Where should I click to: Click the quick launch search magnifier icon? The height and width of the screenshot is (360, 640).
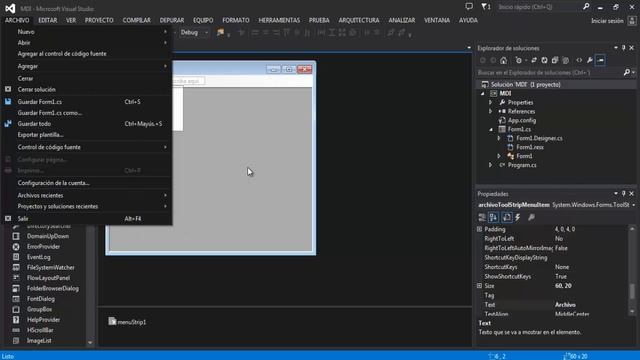pyautogui.click(x=586, y=7)
